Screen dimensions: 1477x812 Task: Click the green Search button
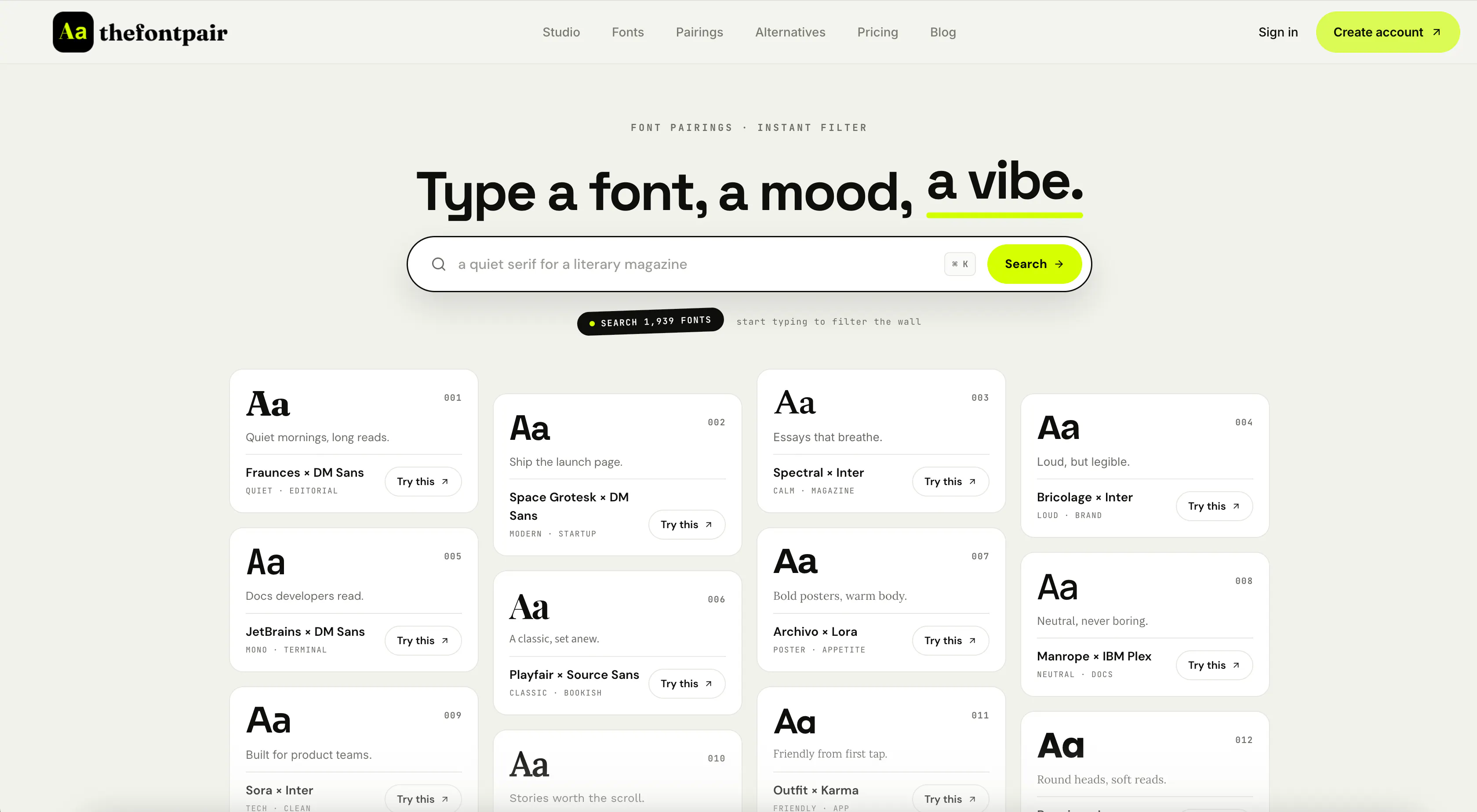click(1034, 264)
